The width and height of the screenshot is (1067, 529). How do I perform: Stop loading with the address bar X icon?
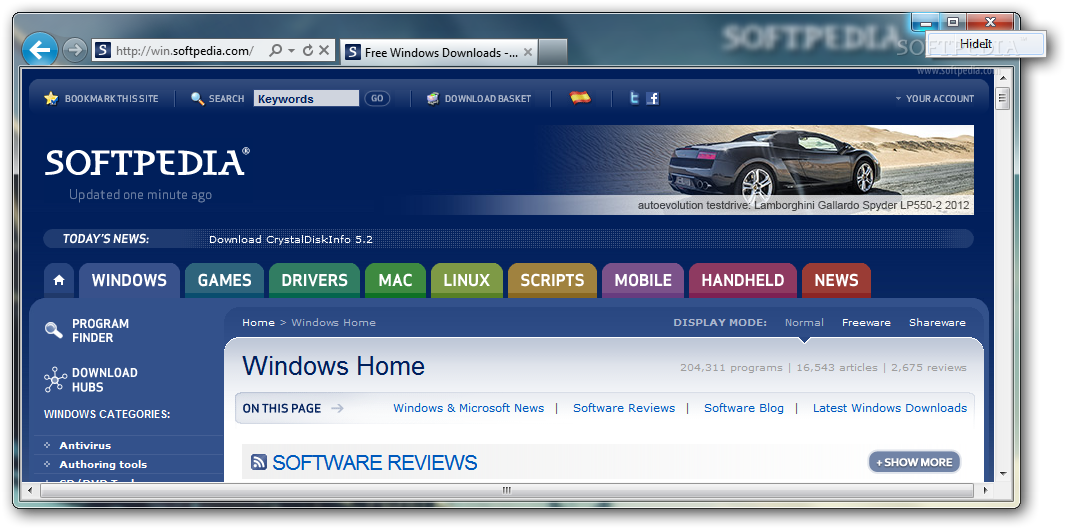[324, 50]
